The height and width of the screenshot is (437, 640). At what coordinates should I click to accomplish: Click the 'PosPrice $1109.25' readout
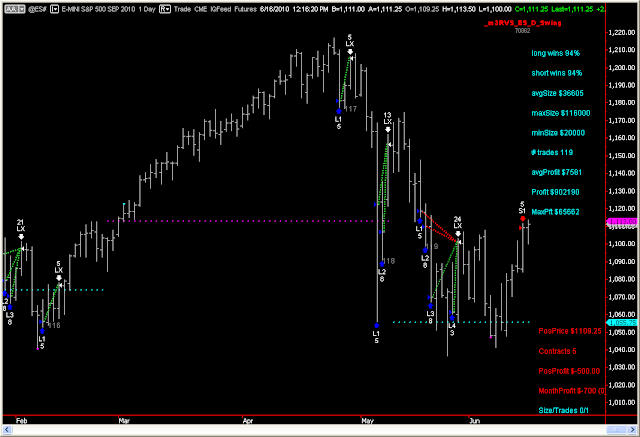point(570,331)
